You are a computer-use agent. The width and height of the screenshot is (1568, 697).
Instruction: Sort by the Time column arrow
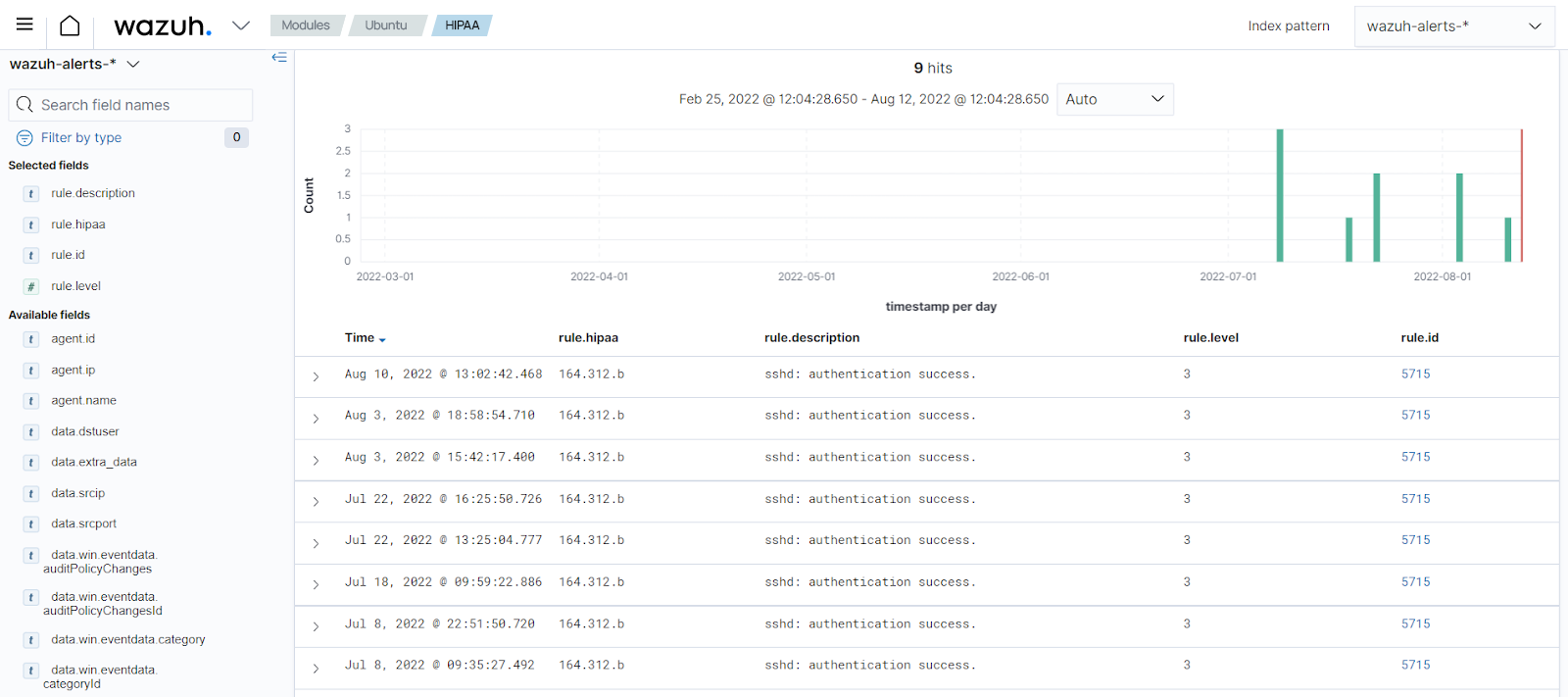point(382,339)
